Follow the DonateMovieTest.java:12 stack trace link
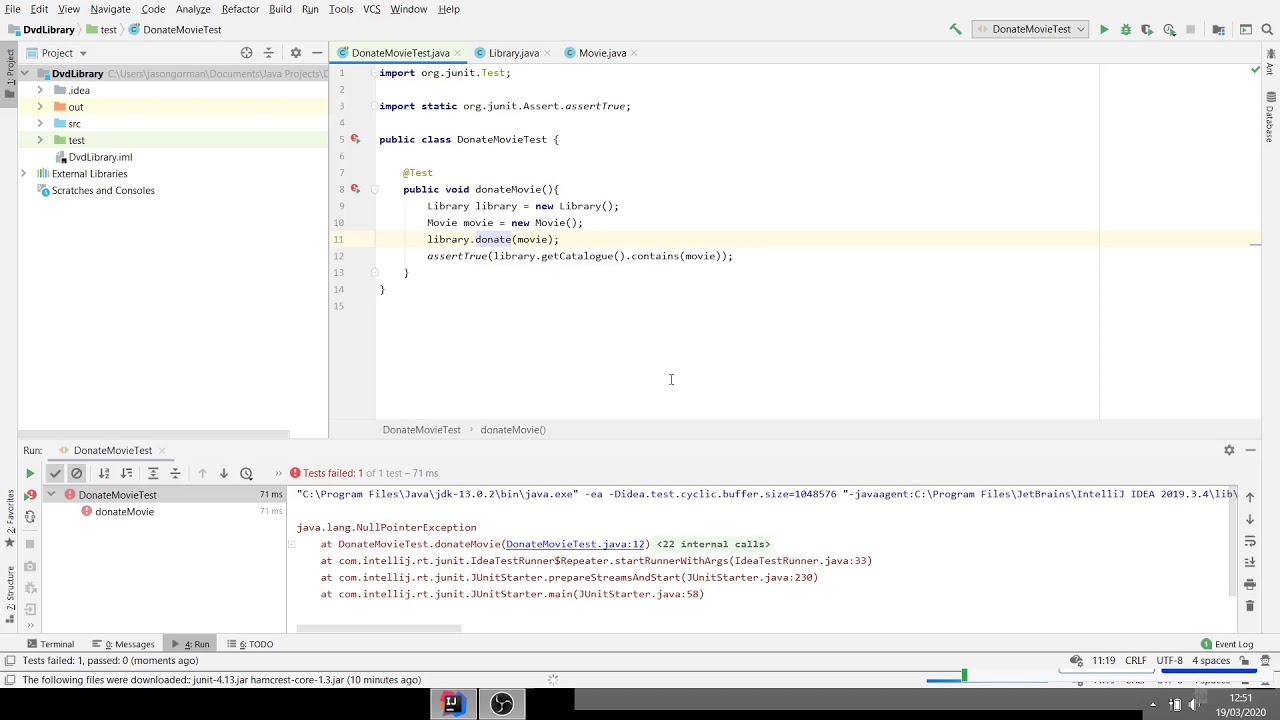1280x720 pixels. pos(575,544)
